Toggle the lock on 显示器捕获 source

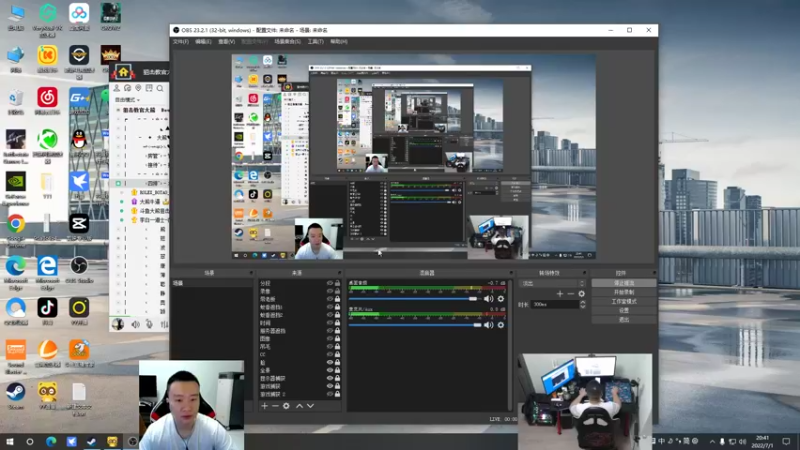(x=337, y=379)
